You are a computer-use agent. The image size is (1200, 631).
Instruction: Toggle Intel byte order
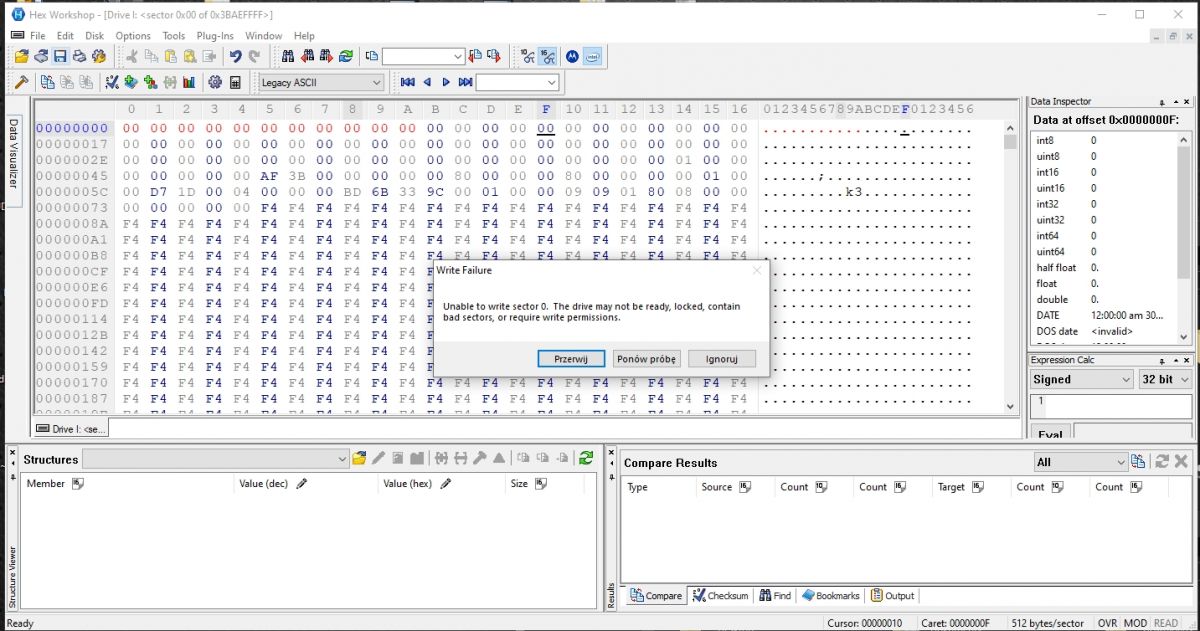click(592, 57)
